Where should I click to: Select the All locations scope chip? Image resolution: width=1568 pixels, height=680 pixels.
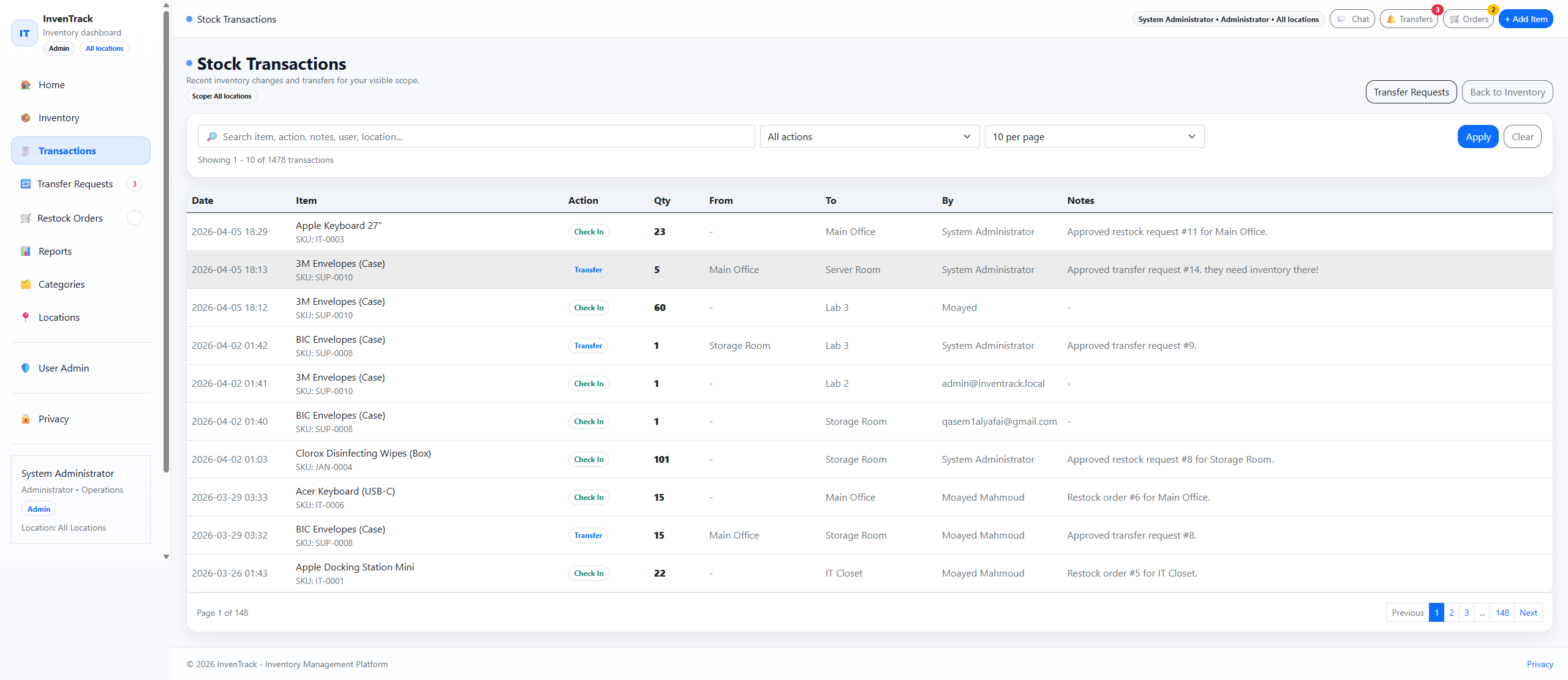pyautogui.click(x=104, y=48)
